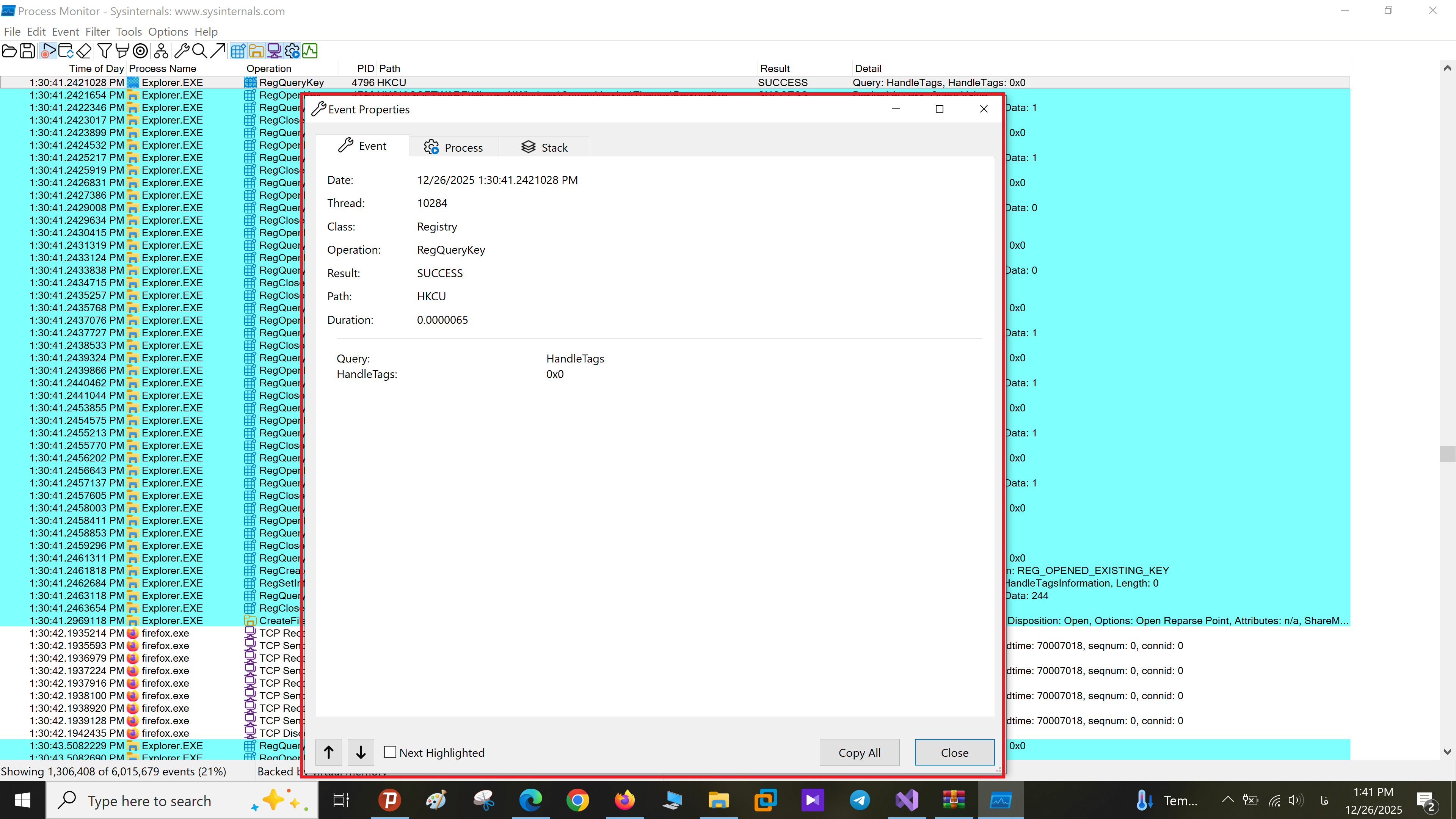Image resolution: width=1456 pixels, height=819 pixels.
Task: Click the Highlight marker icon
Action: click(122, 51)
